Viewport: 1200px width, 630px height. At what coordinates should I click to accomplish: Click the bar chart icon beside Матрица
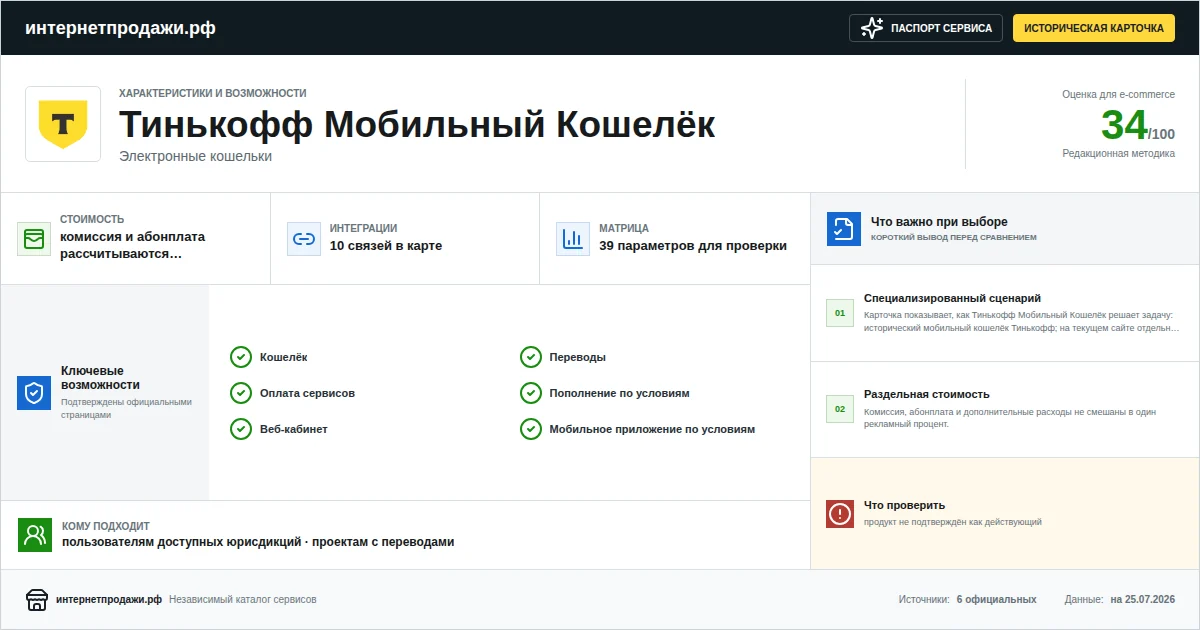(573, 239)
